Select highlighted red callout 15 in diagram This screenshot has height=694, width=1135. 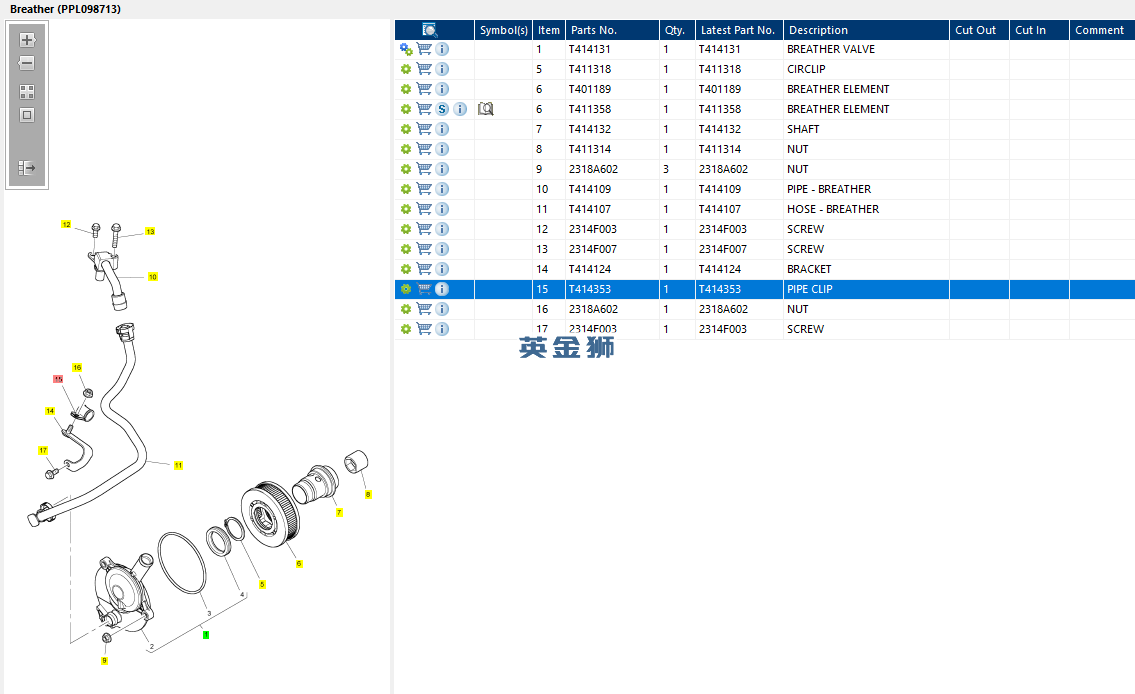pyautogui.click(x=58, y=379)
